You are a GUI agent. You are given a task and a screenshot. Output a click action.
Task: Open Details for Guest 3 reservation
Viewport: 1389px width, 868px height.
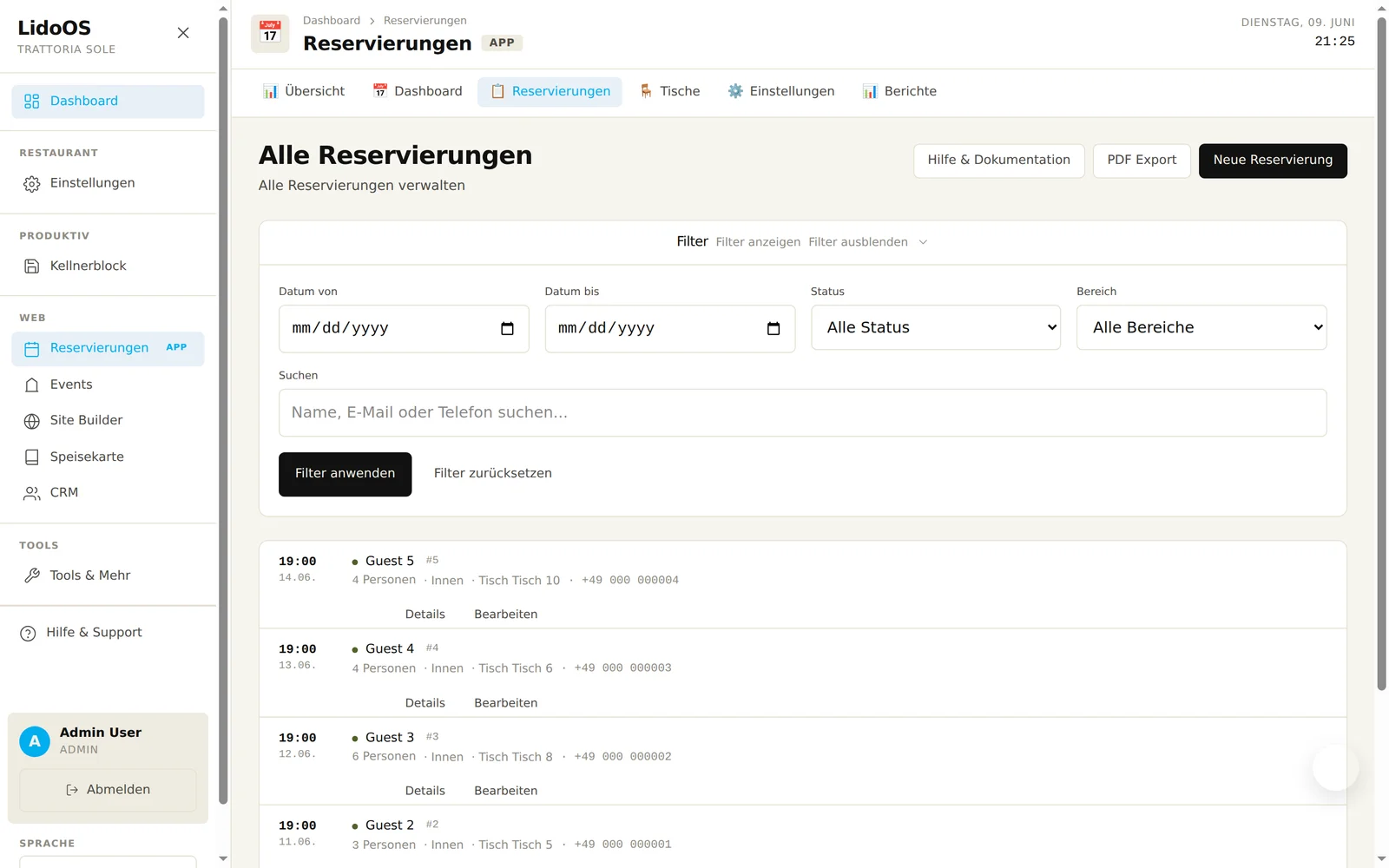(425, 791)
